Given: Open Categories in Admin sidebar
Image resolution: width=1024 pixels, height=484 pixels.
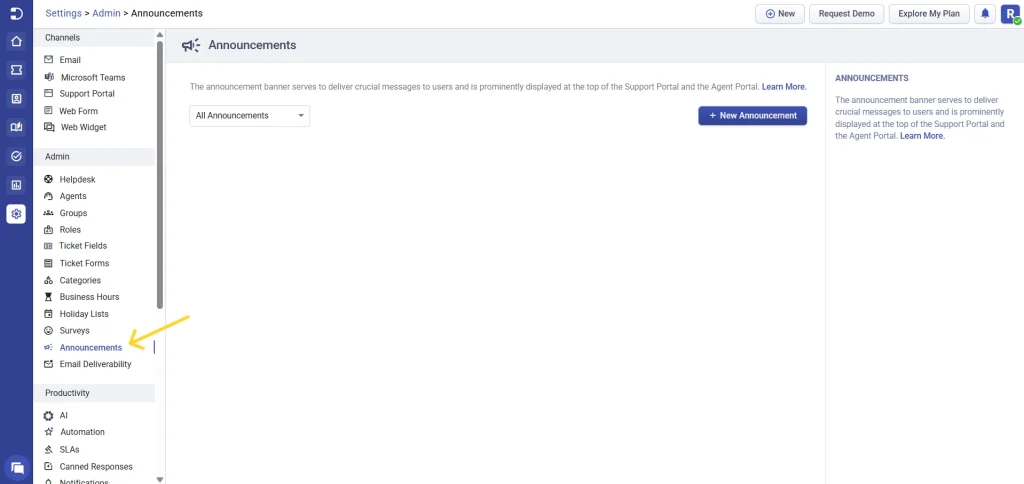Looking at the screenshot, I should click(80, 280).
